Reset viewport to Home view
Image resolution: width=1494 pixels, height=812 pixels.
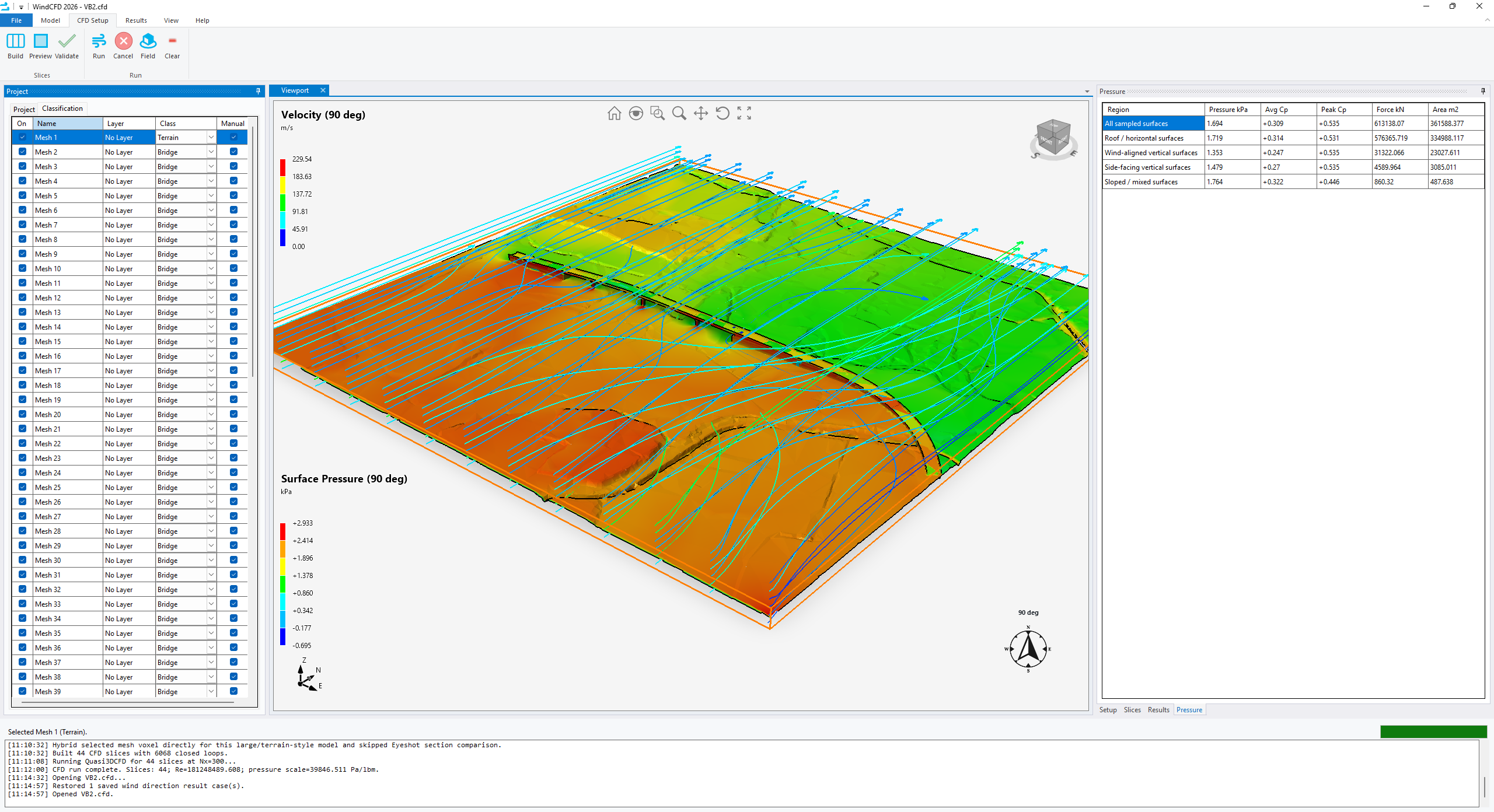click(614, 113)
